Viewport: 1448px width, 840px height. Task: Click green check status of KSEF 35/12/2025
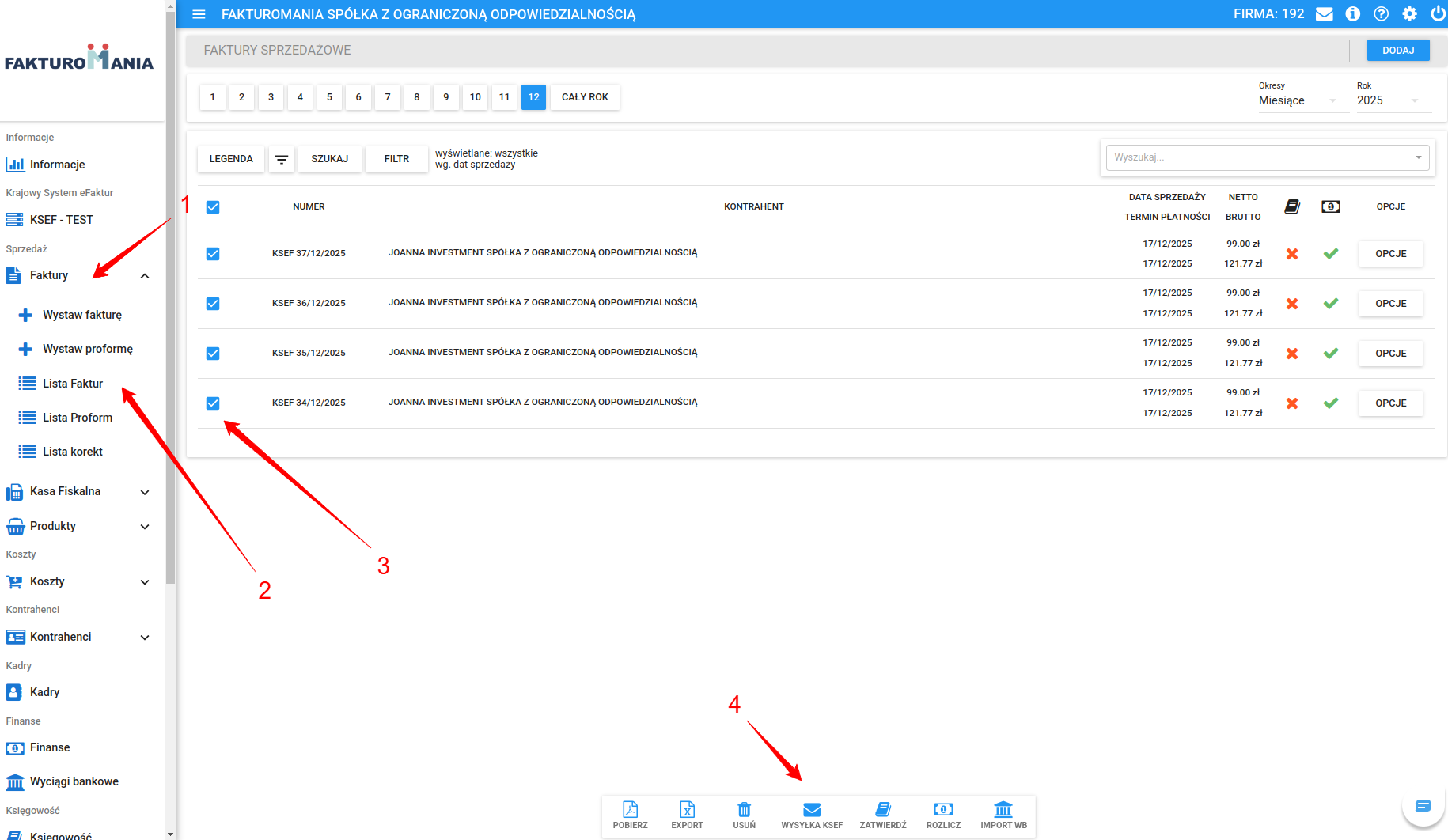[x=1331, y=353]
